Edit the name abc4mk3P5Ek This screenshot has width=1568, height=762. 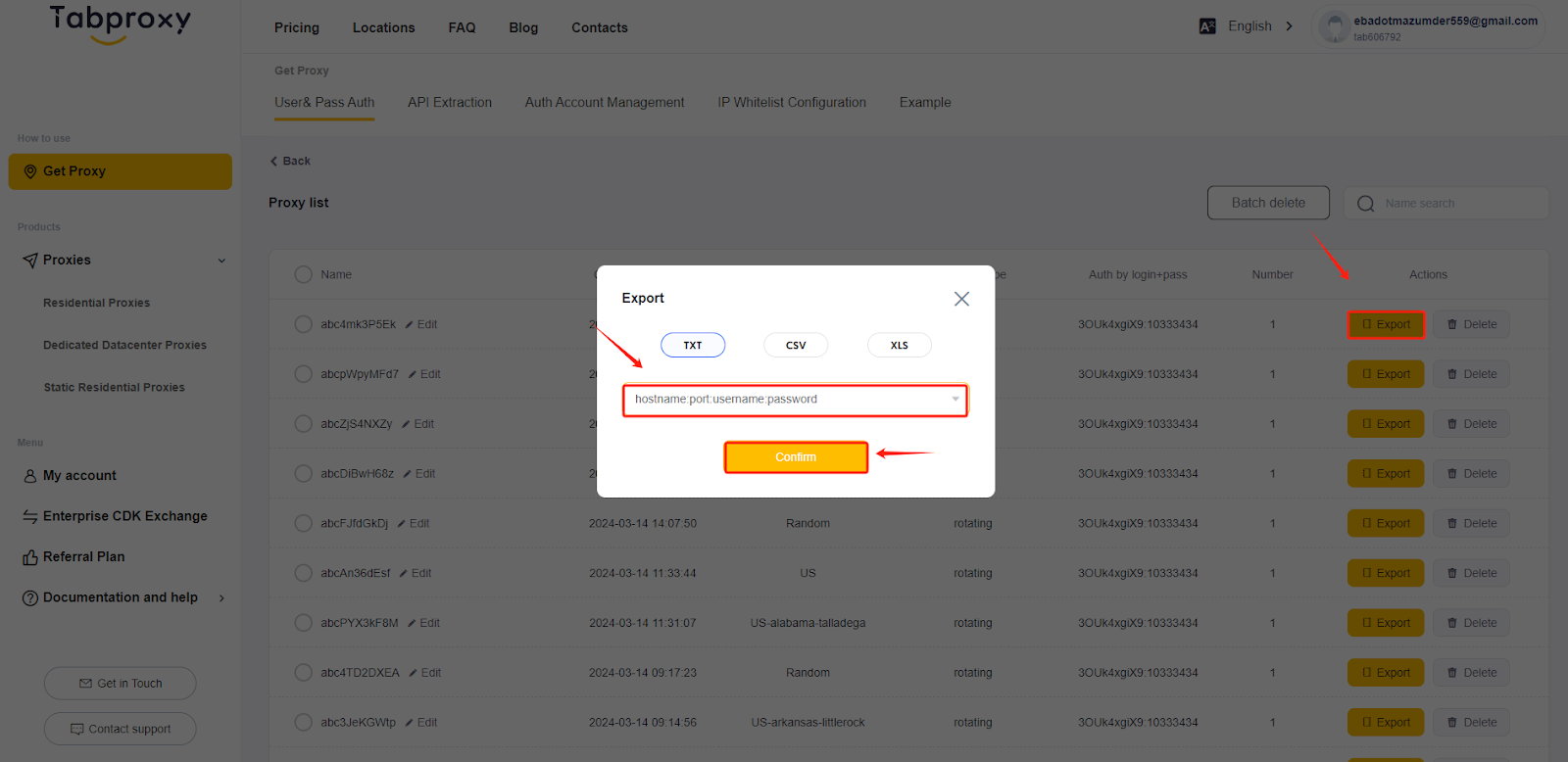[x=421, y=324]
